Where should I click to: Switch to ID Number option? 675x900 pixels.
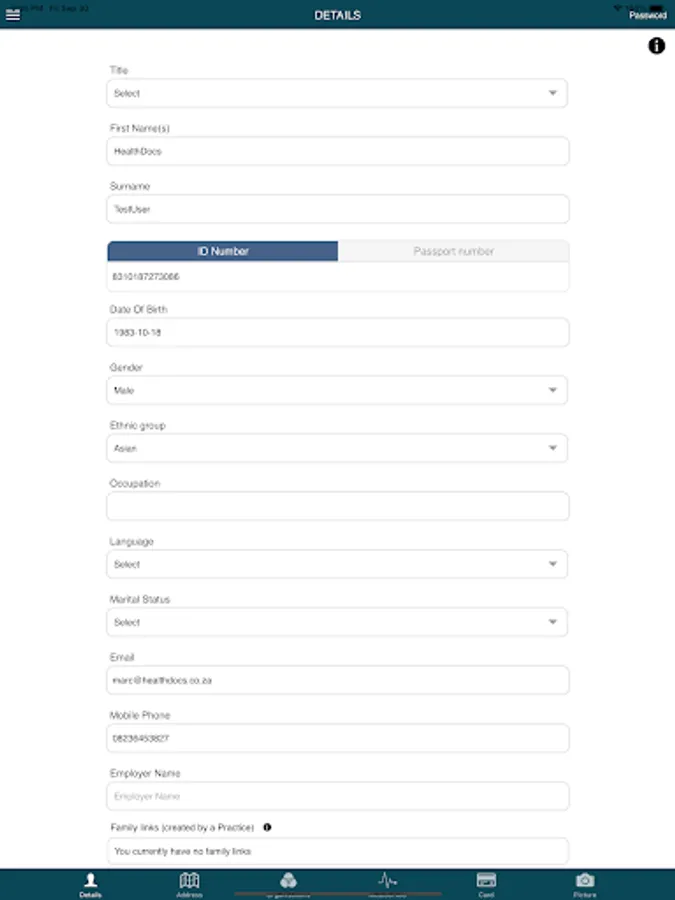223,251
